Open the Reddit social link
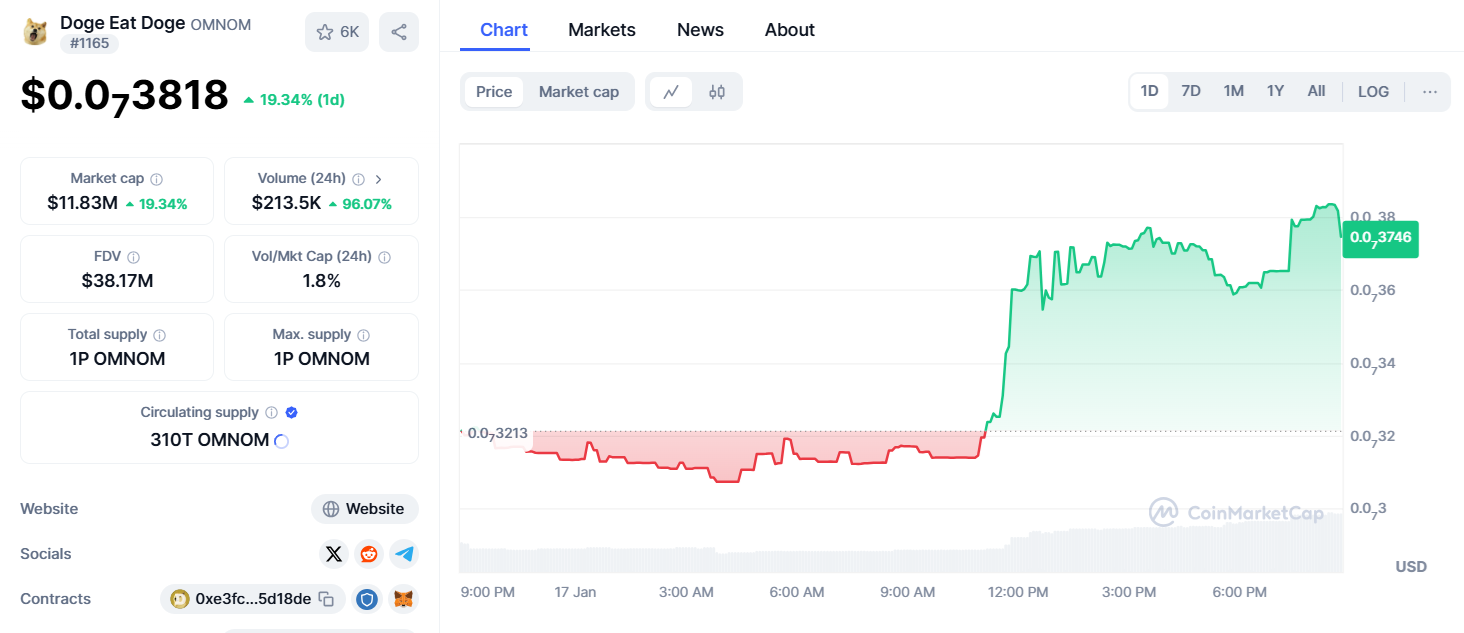Screen dimensions: 1464x633 point(369,554)
